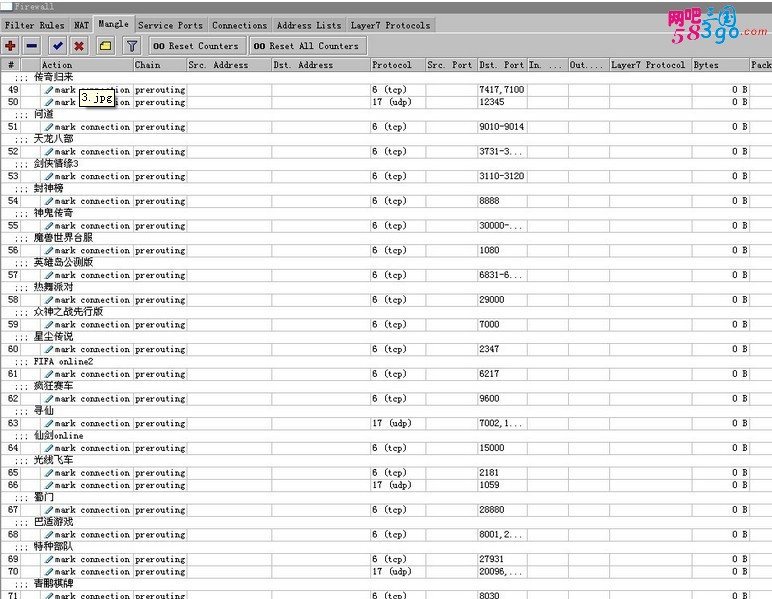Sort by Bytes column header

[x=720, y=64]
